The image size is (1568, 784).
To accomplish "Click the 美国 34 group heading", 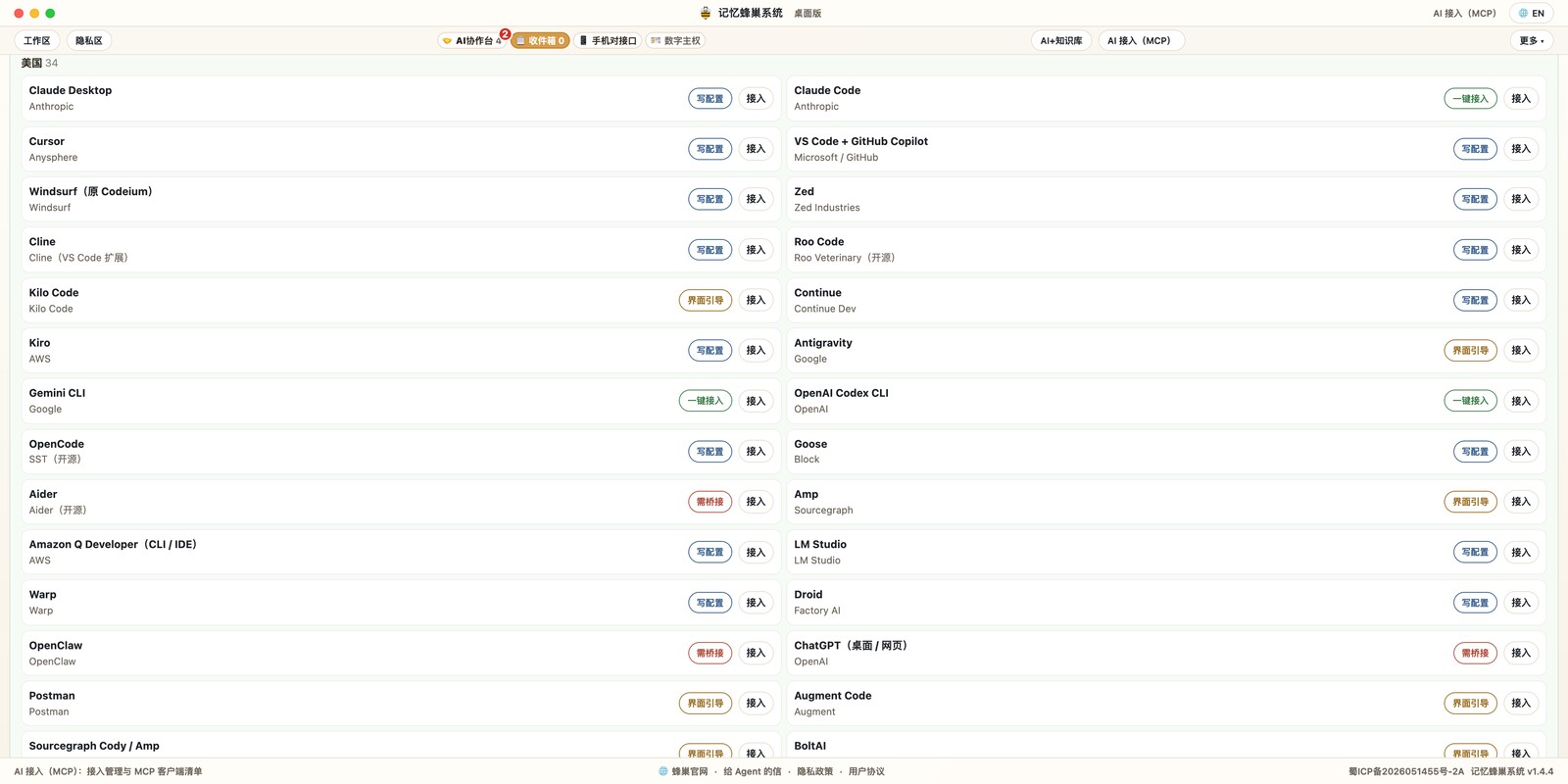I will click(39, 63).
